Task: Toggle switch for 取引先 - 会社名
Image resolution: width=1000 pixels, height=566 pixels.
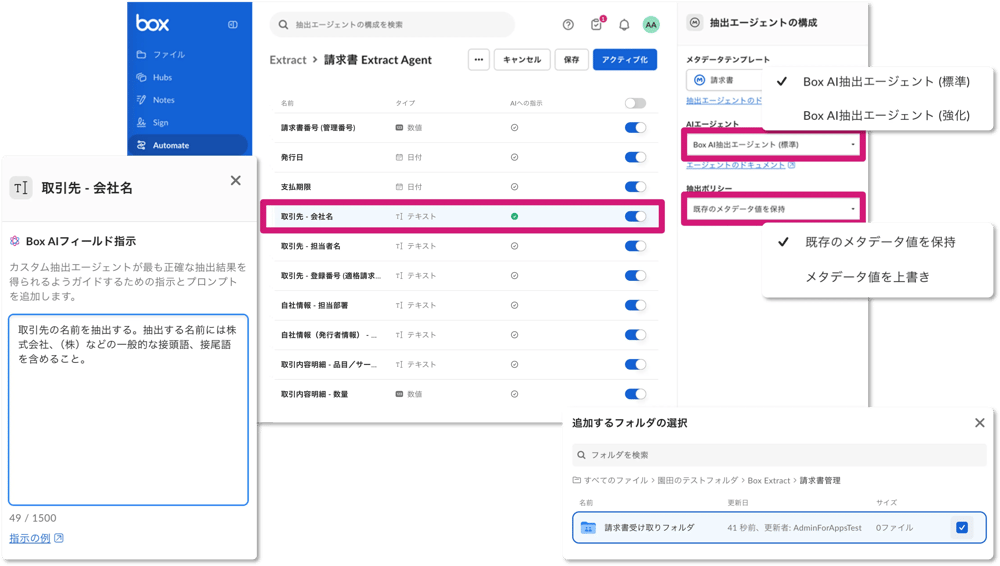Action: coord(635,216)
